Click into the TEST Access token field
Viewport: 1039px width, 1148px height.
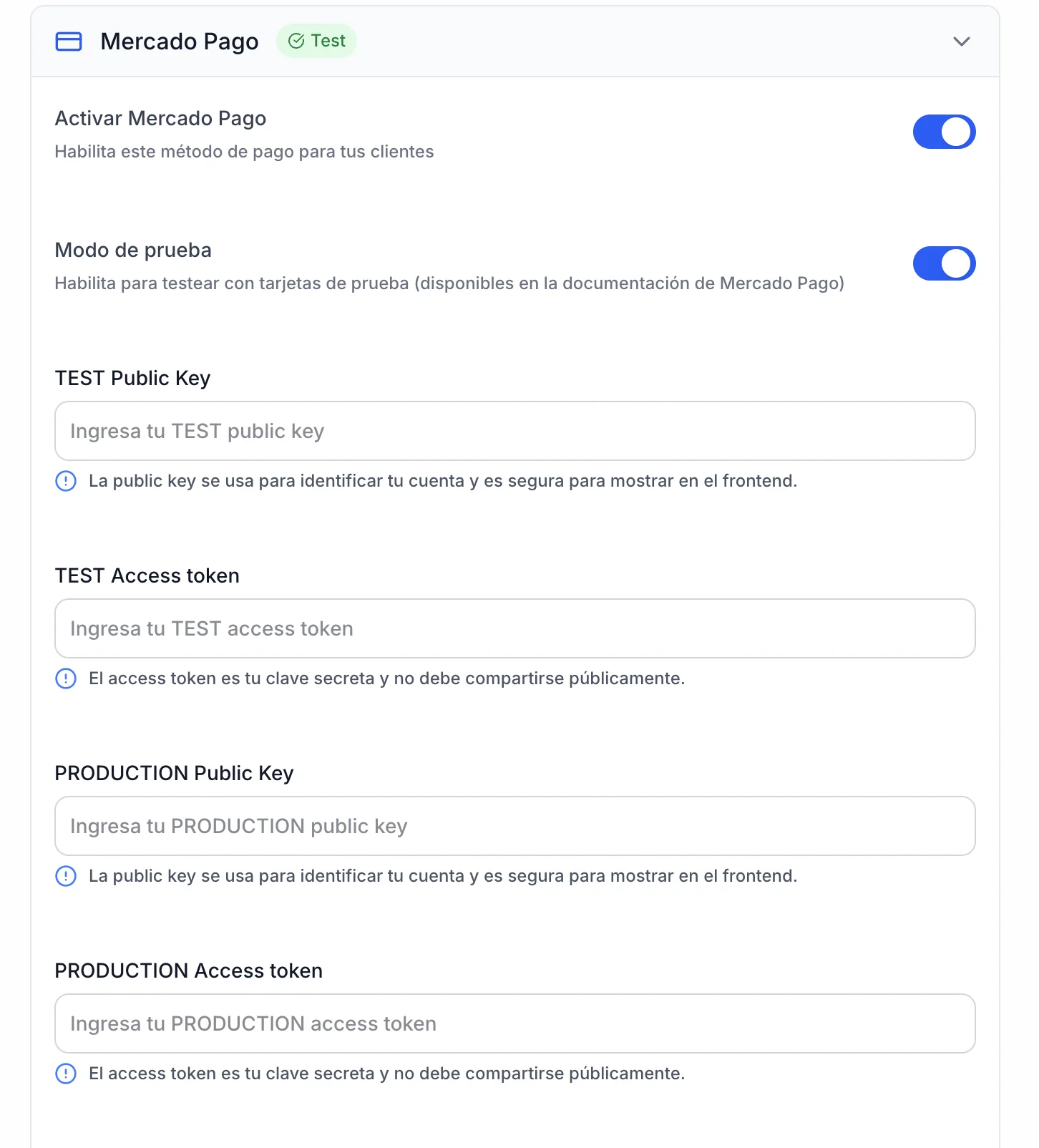point(515,628)
